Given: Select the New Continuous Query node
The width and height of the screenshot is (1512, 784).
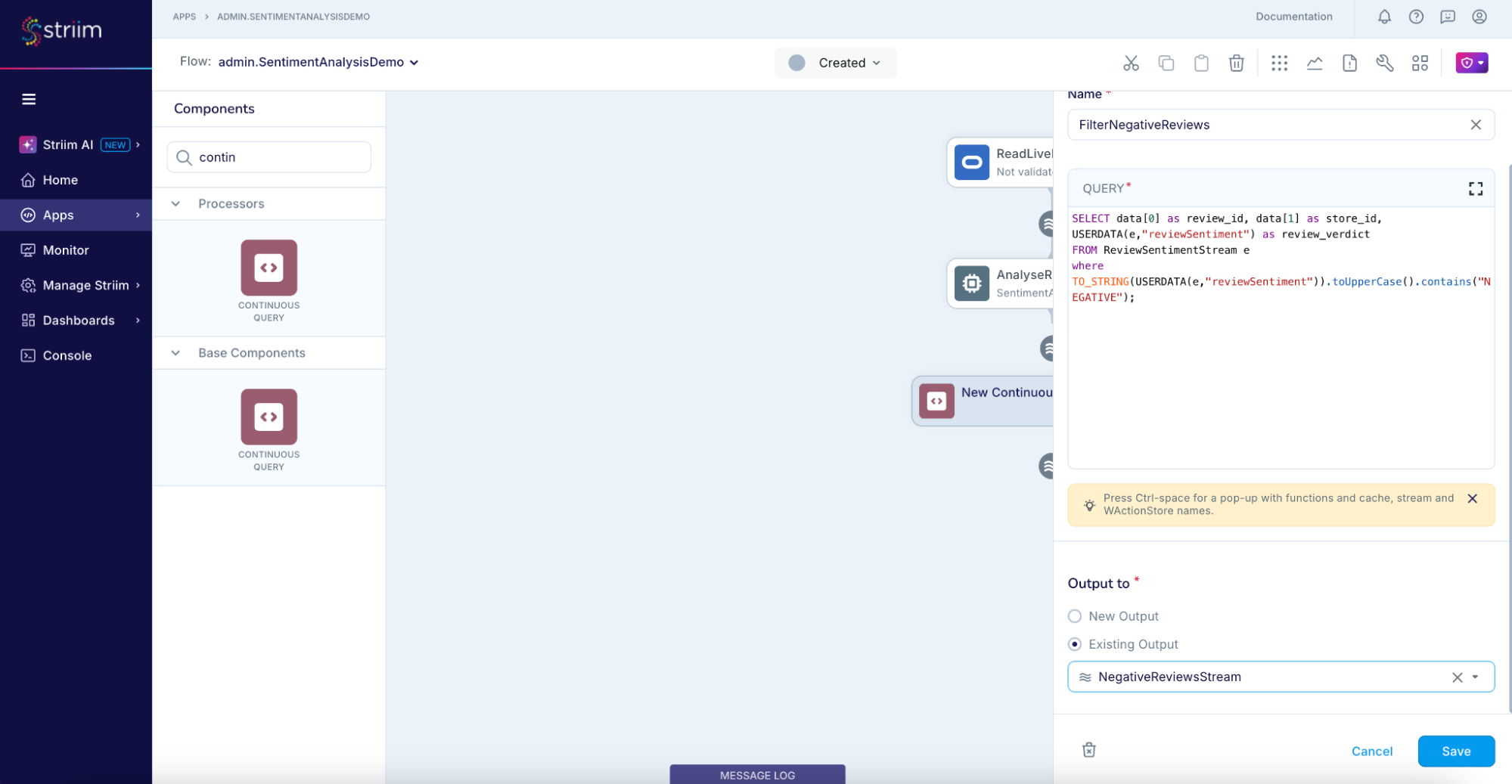Looking at the screenshot, I should (x=983, y=401).
